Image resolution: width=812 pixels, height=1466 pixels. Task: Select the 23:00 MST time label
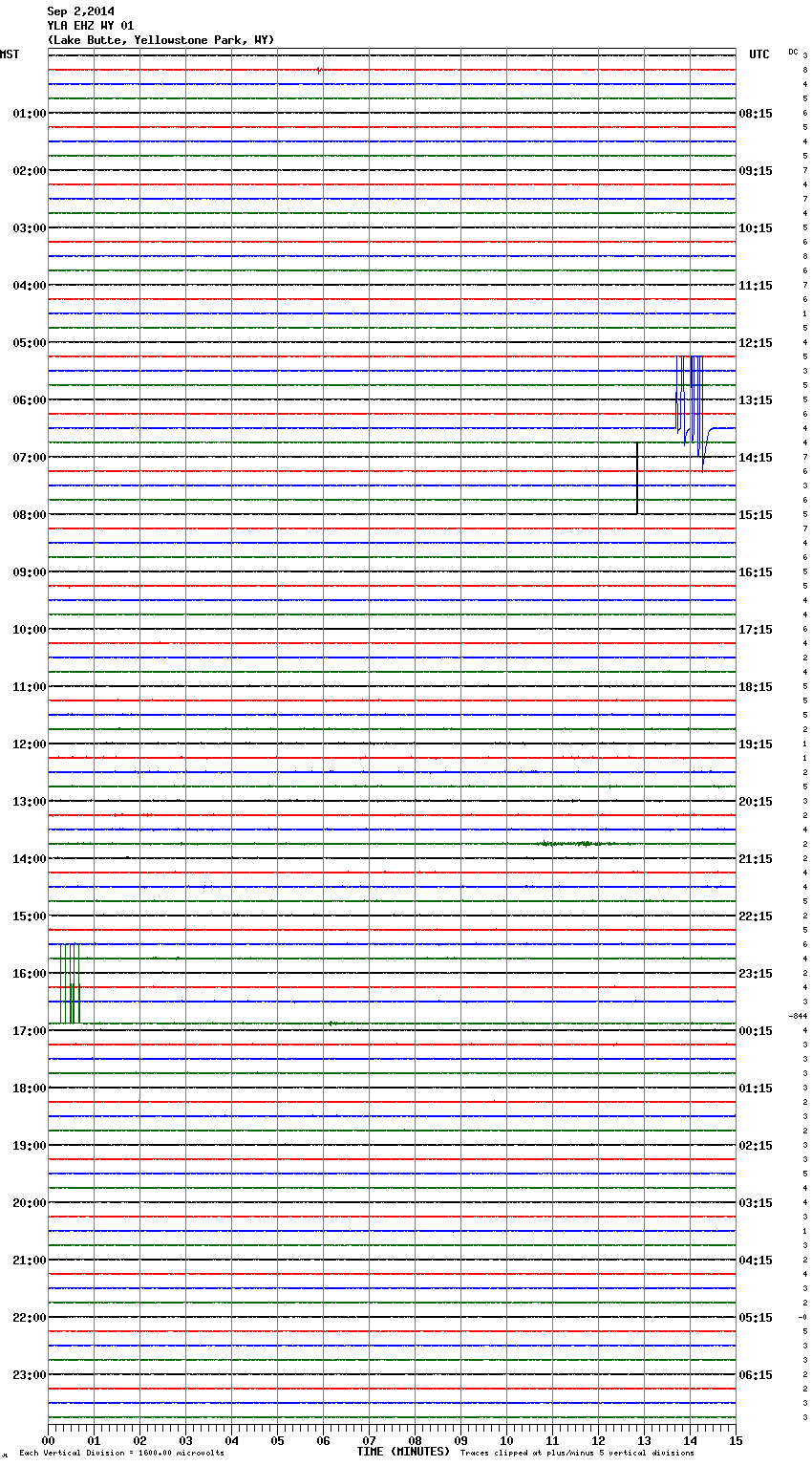(30, 1375)
